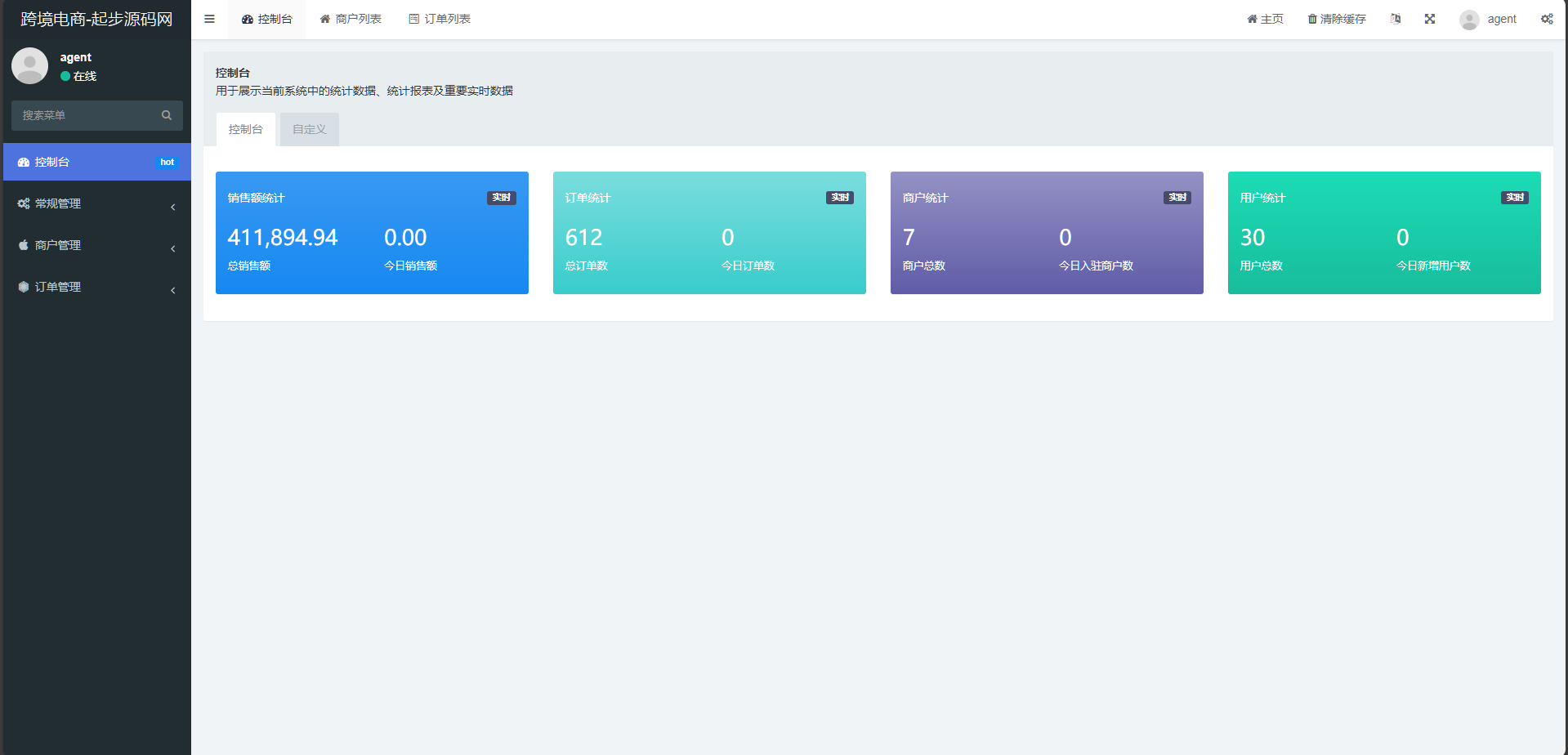Click the total users count 30
This screenshot has height=755, width=1568.
(1253, 238)
